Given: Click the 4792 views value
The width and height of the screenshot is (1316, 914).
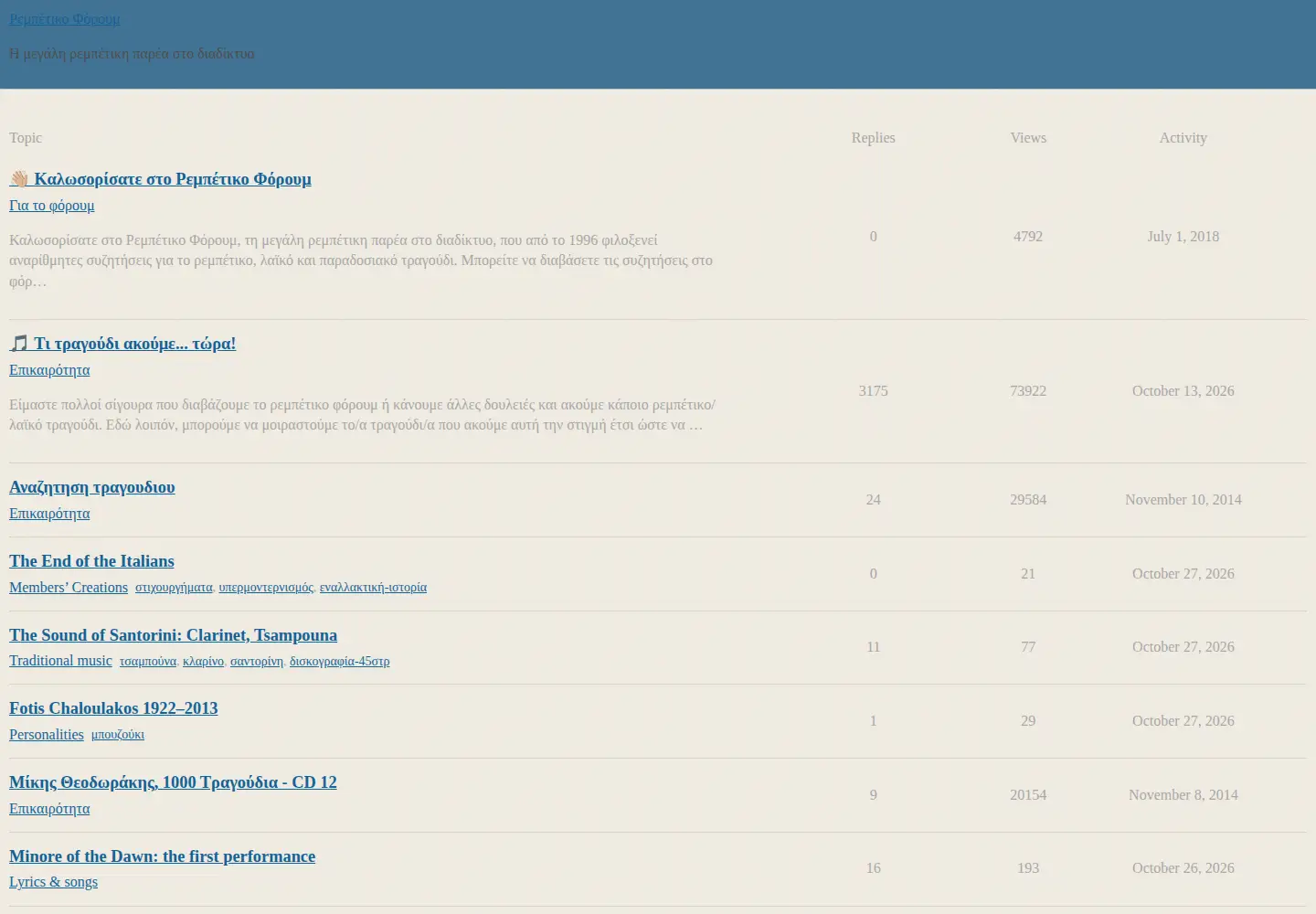Looking at the screenshot, I should pyautogui.click(x=1028, y=237).
